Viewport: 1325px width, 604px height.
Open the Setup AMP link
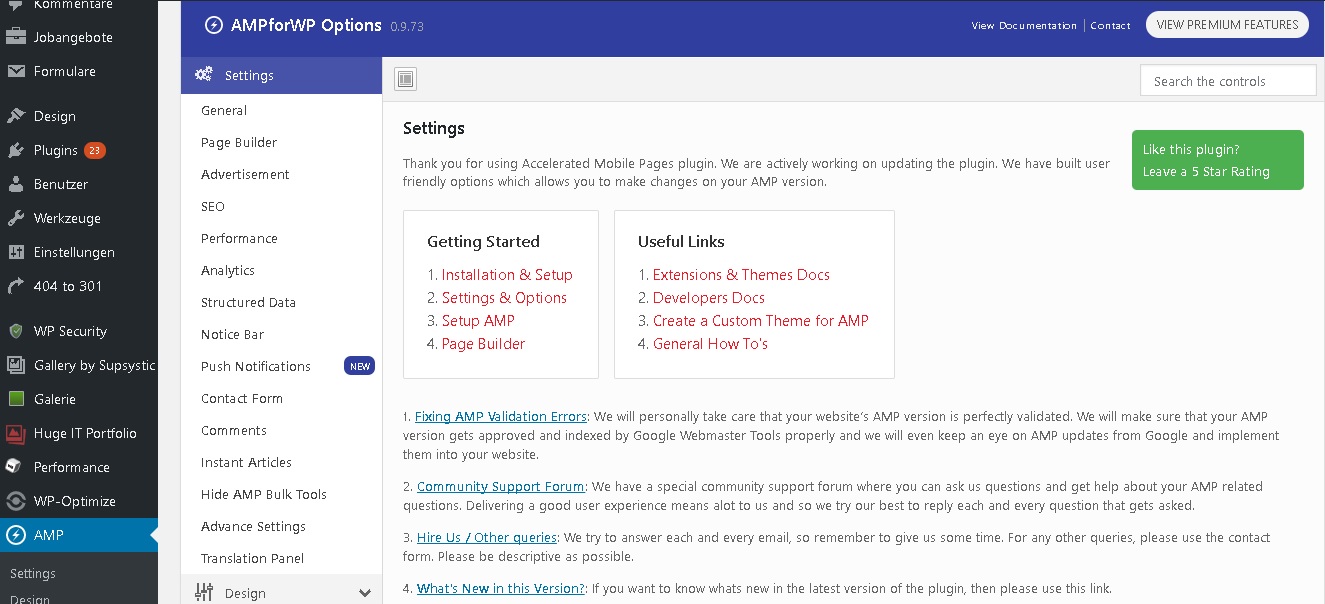coord(478,321)
